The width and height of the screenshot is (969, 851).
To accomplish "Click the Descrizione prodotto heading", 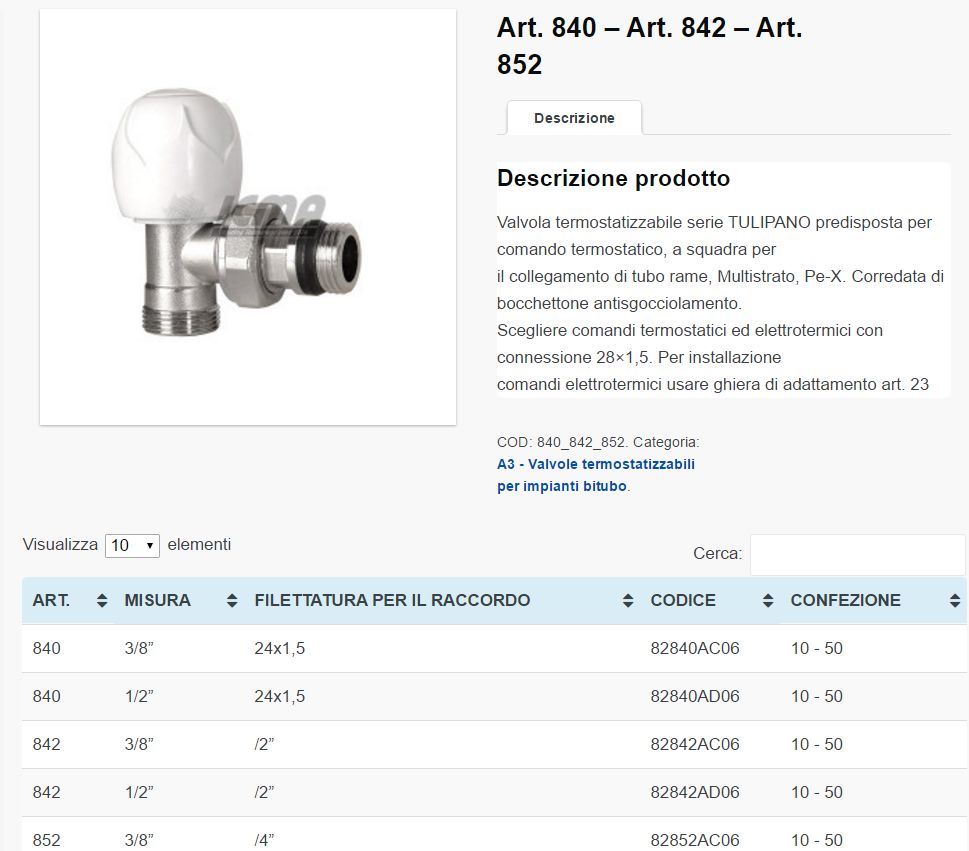I will point(613,178).
